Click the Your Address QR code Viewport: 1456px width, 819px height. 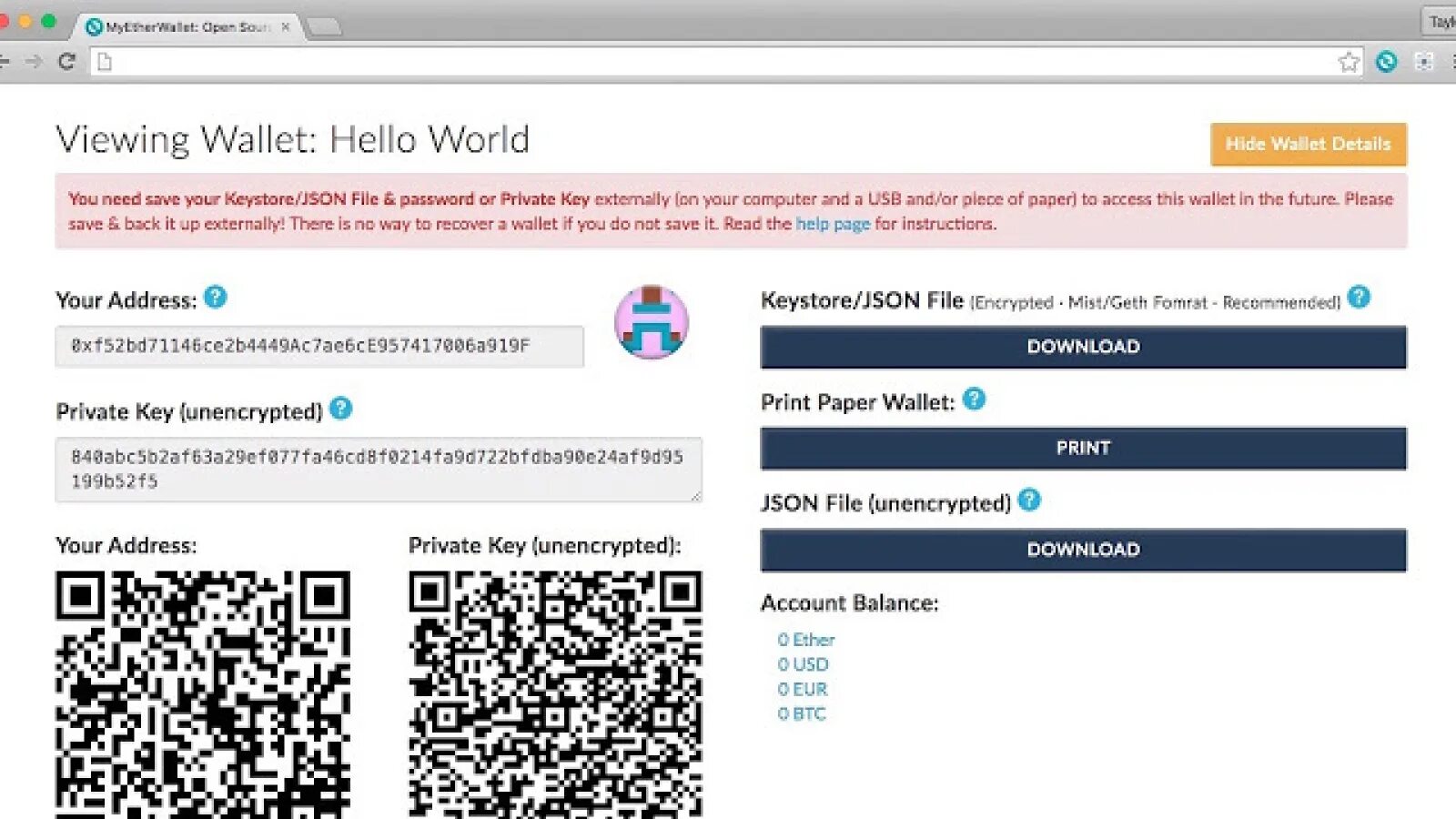203,694
